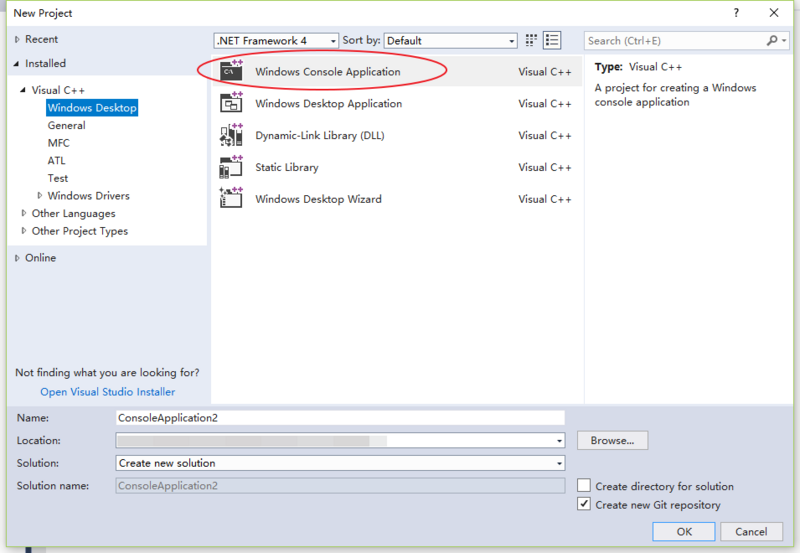The width and height of the screenshot is (800, 553).
Task: Collapse the Installed node
Action: pos(16,64)
